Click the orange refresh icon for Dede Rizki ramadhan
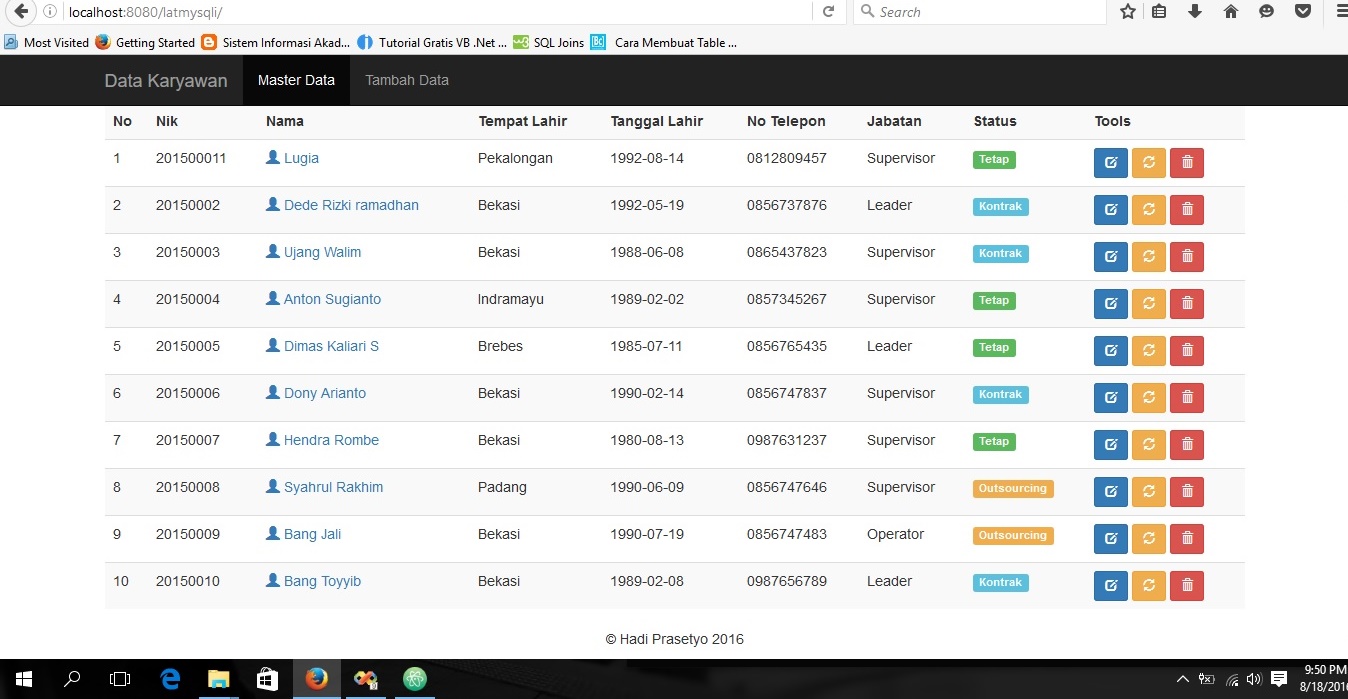 coord(1148,209)
